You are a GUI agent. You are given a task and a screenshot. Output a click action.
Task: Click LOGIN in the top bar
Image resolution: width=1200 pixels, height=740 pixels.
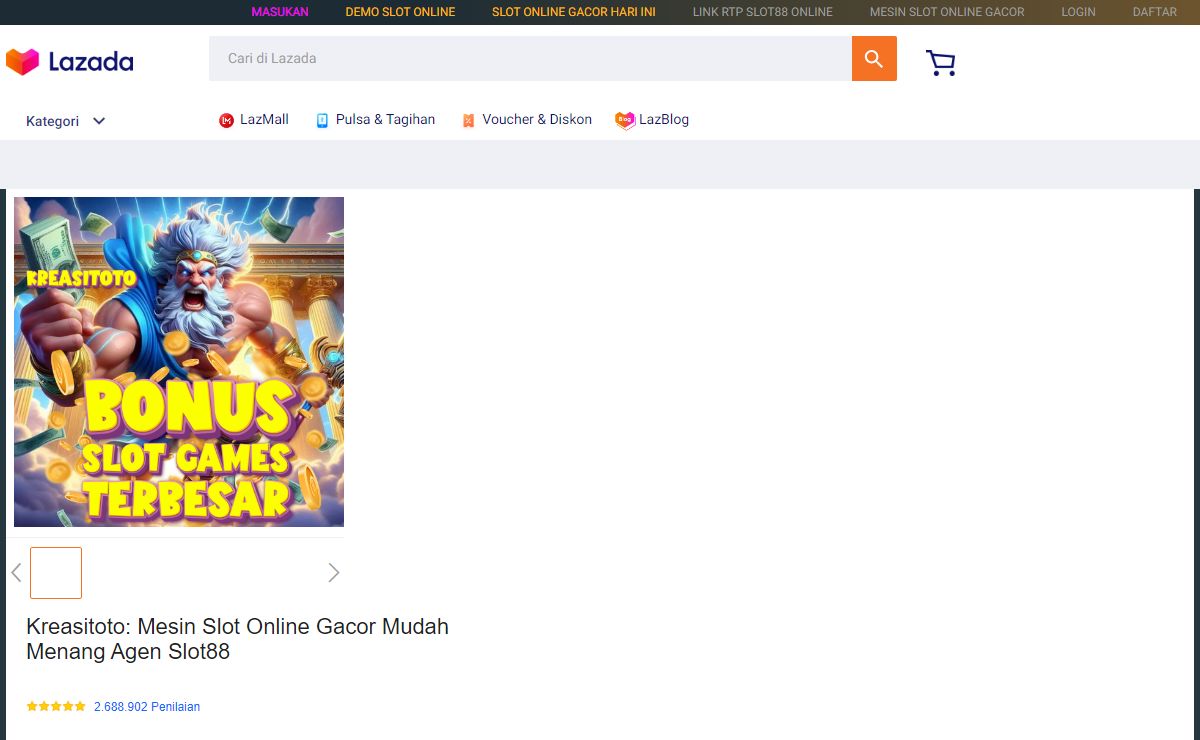coord(1078,12)
